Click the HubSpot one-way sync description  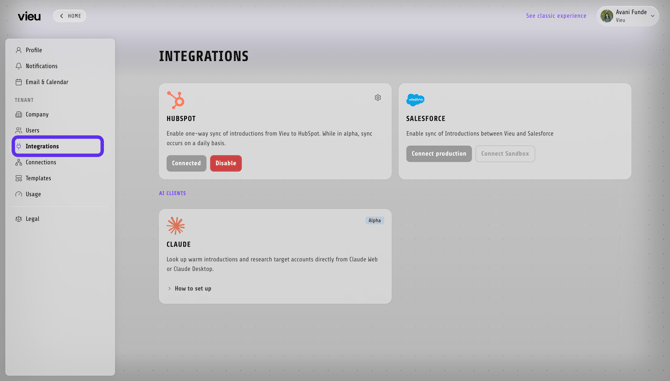pos(270,138)
